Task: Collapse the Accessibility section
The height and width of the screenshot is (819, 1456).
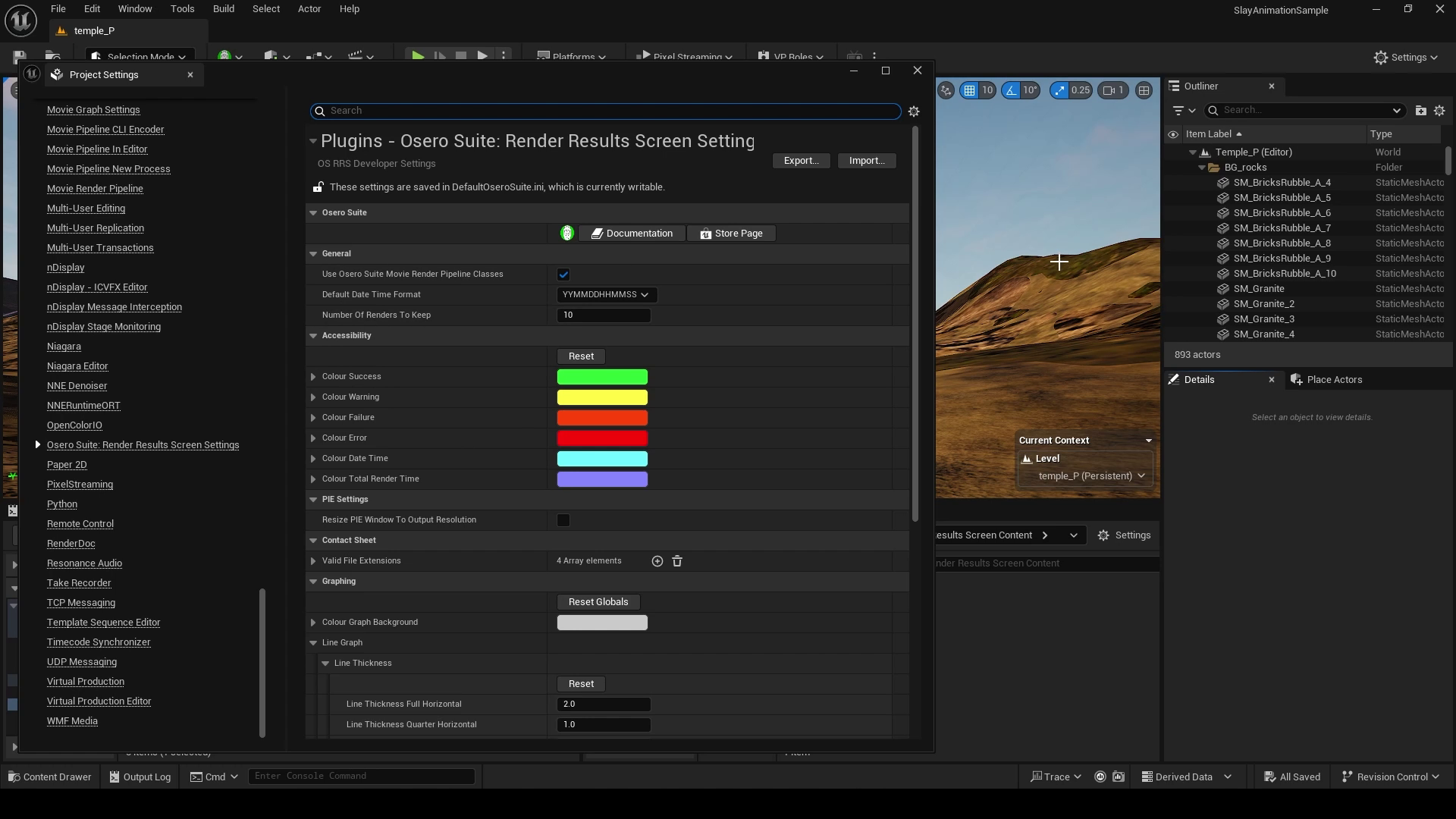Action: pyautogui.click(x=313, y=336)
